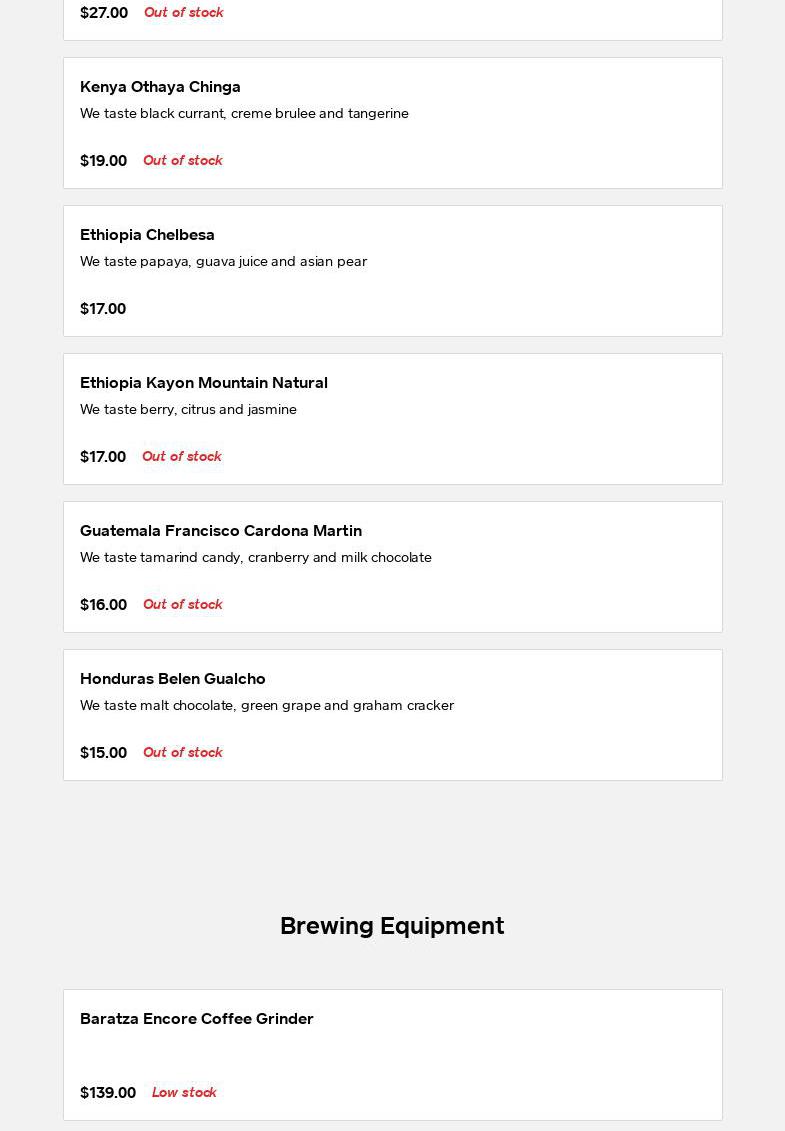The height and width of the screenshot is (1131, 785).
Task: Click papaya, guava juice and asian pear description
Action: click(224, 261)
